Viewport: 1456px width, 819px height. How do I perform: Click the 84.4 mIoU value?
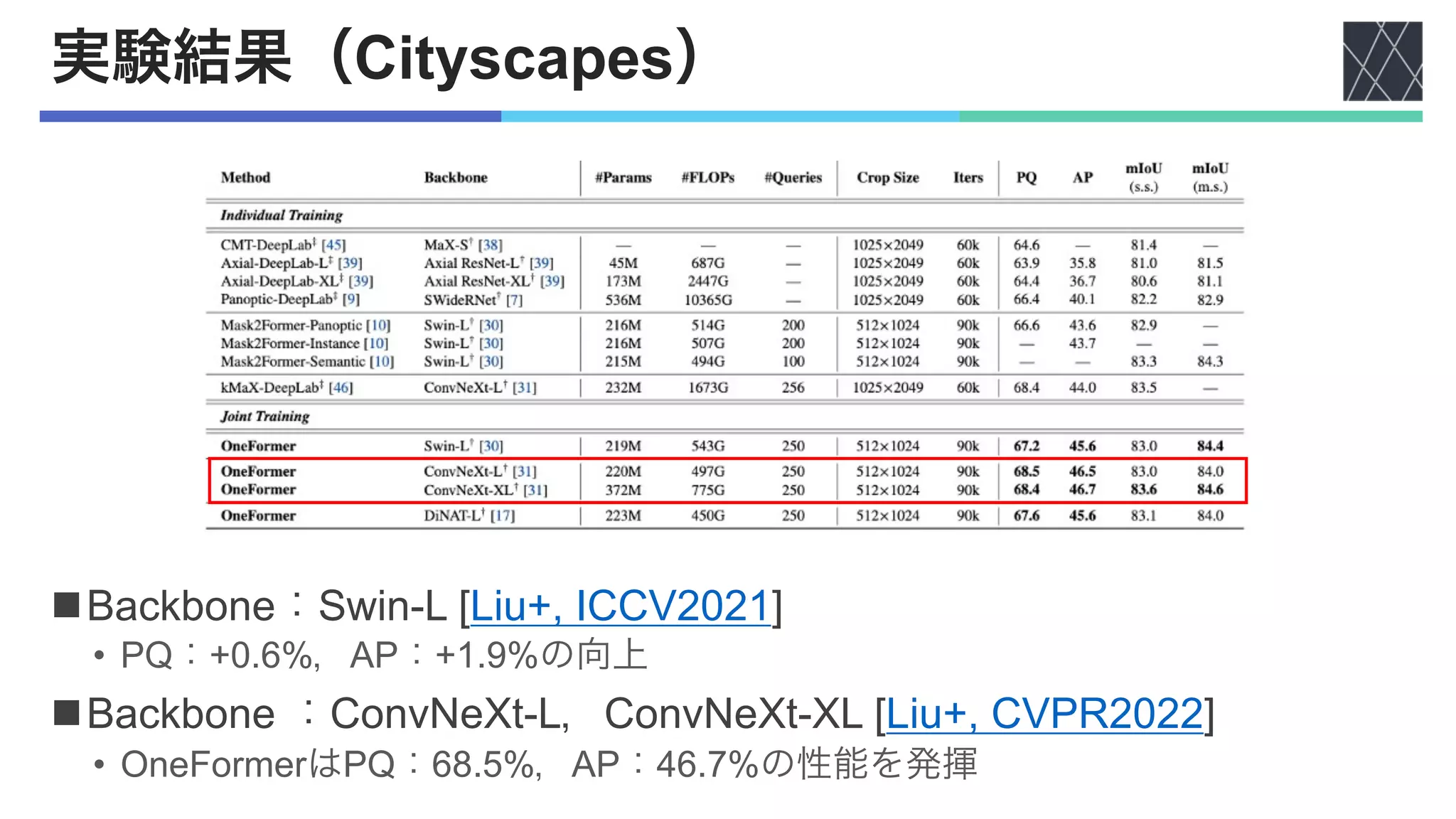(x=1210, y=446)
